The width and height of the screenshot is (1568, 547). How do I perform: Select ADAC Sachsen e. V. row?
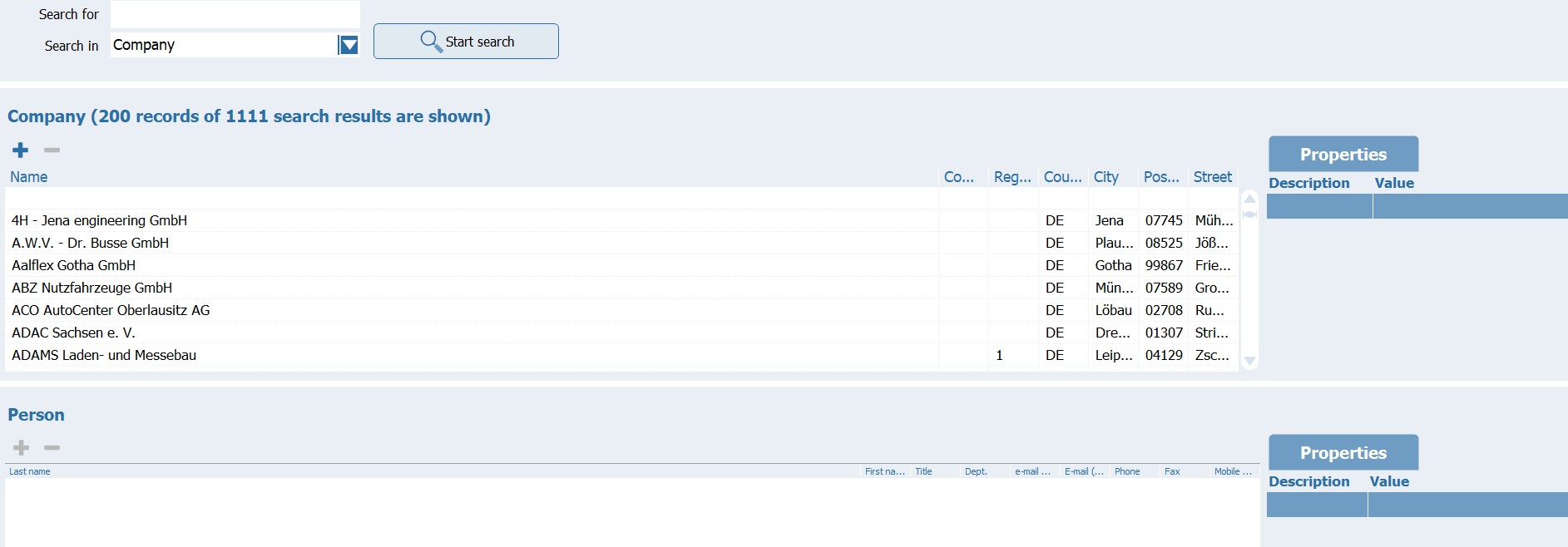tap(622, 333)
